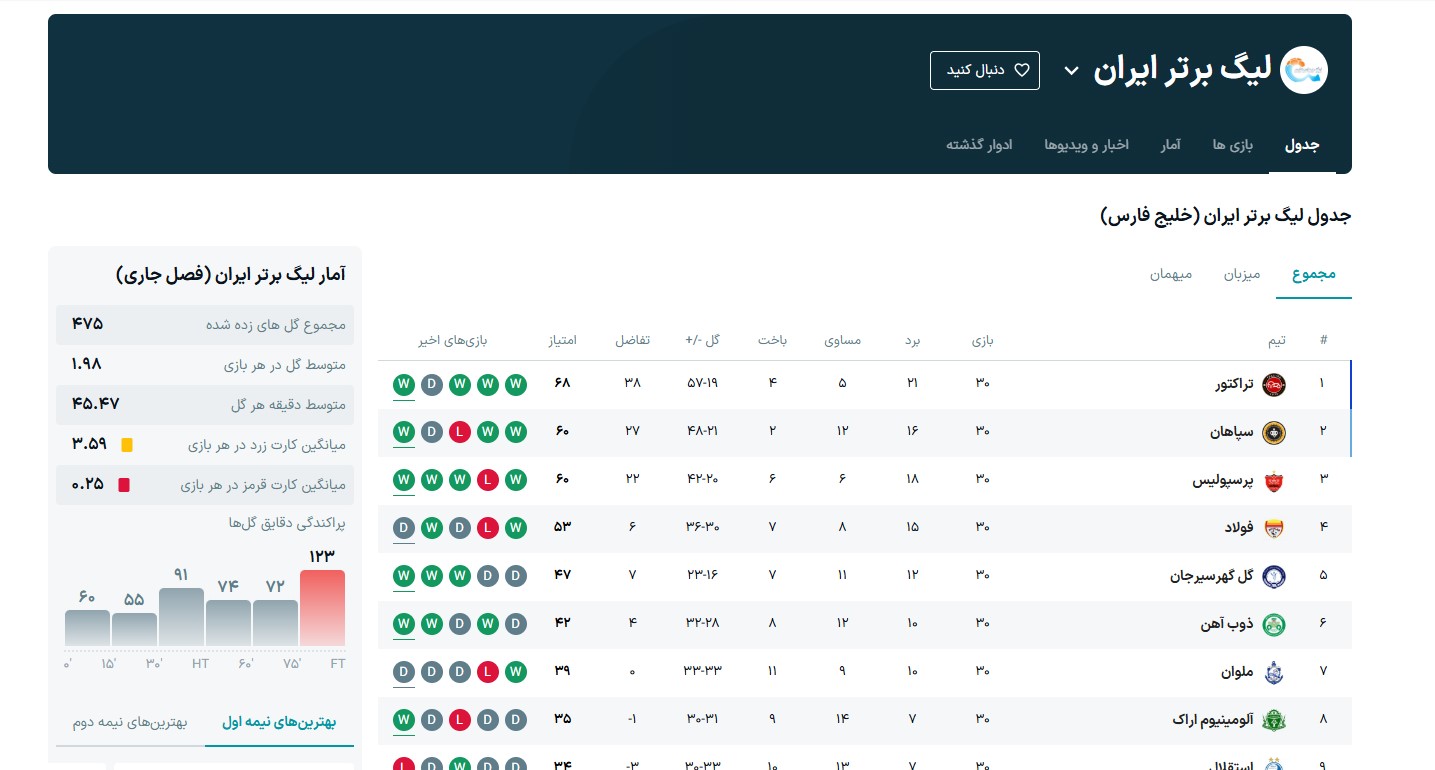Click the ملوان team logo

click(x=1274, y=672)
